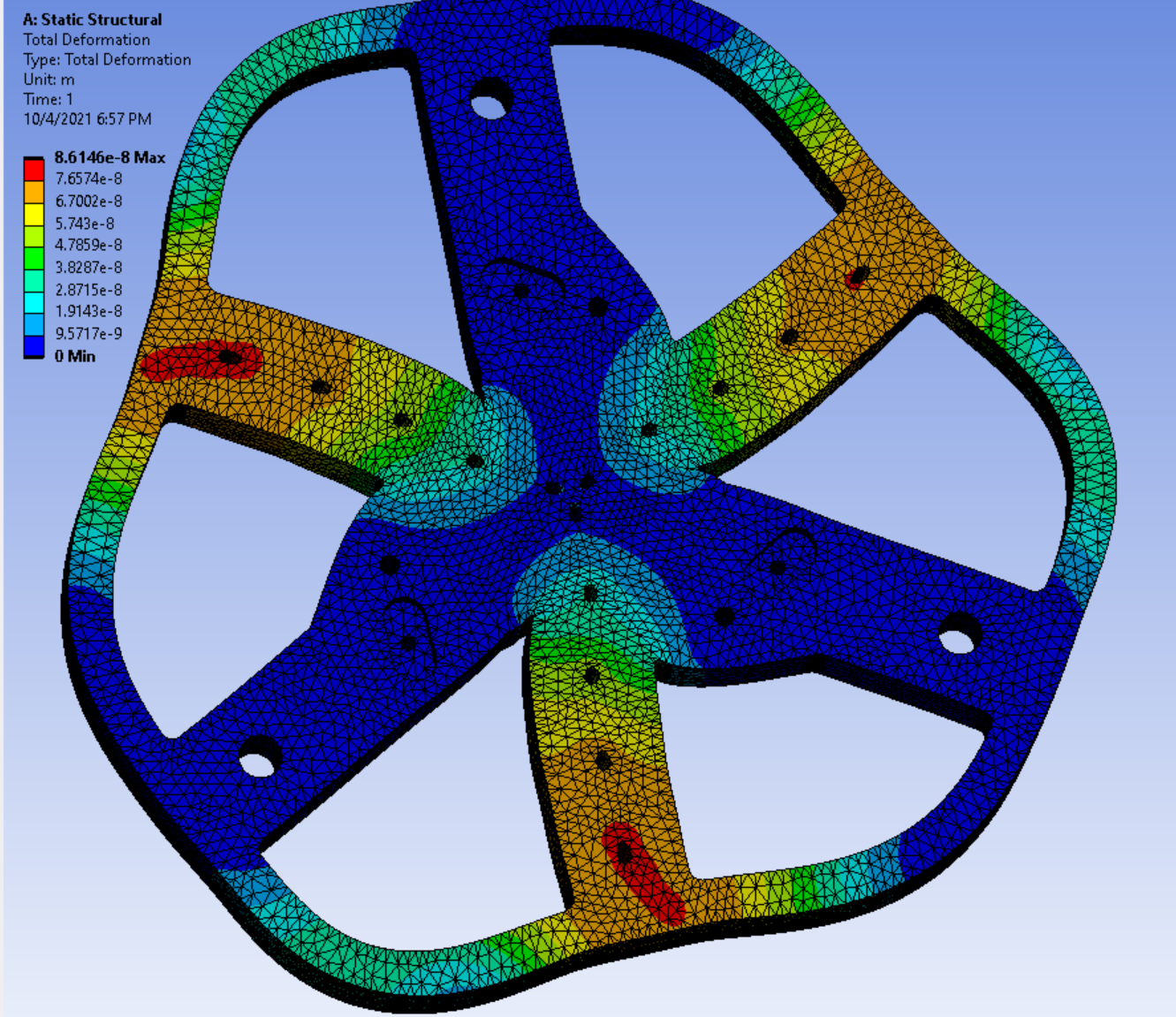Pick the red max-deformation zone on the bottom arm
The image size is (1176, 1017).
pyautogui.click(x=642, y=874)
